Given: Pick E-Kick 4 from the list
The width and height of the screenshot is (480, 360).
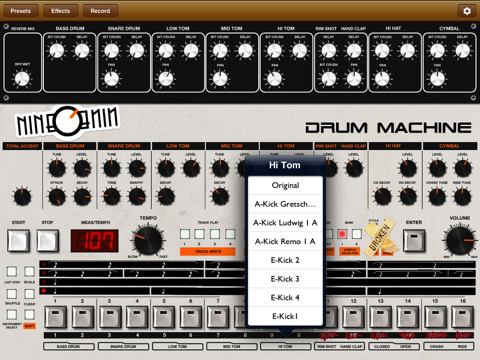Looking at the screenshot, I should click(x=285, y=297).
